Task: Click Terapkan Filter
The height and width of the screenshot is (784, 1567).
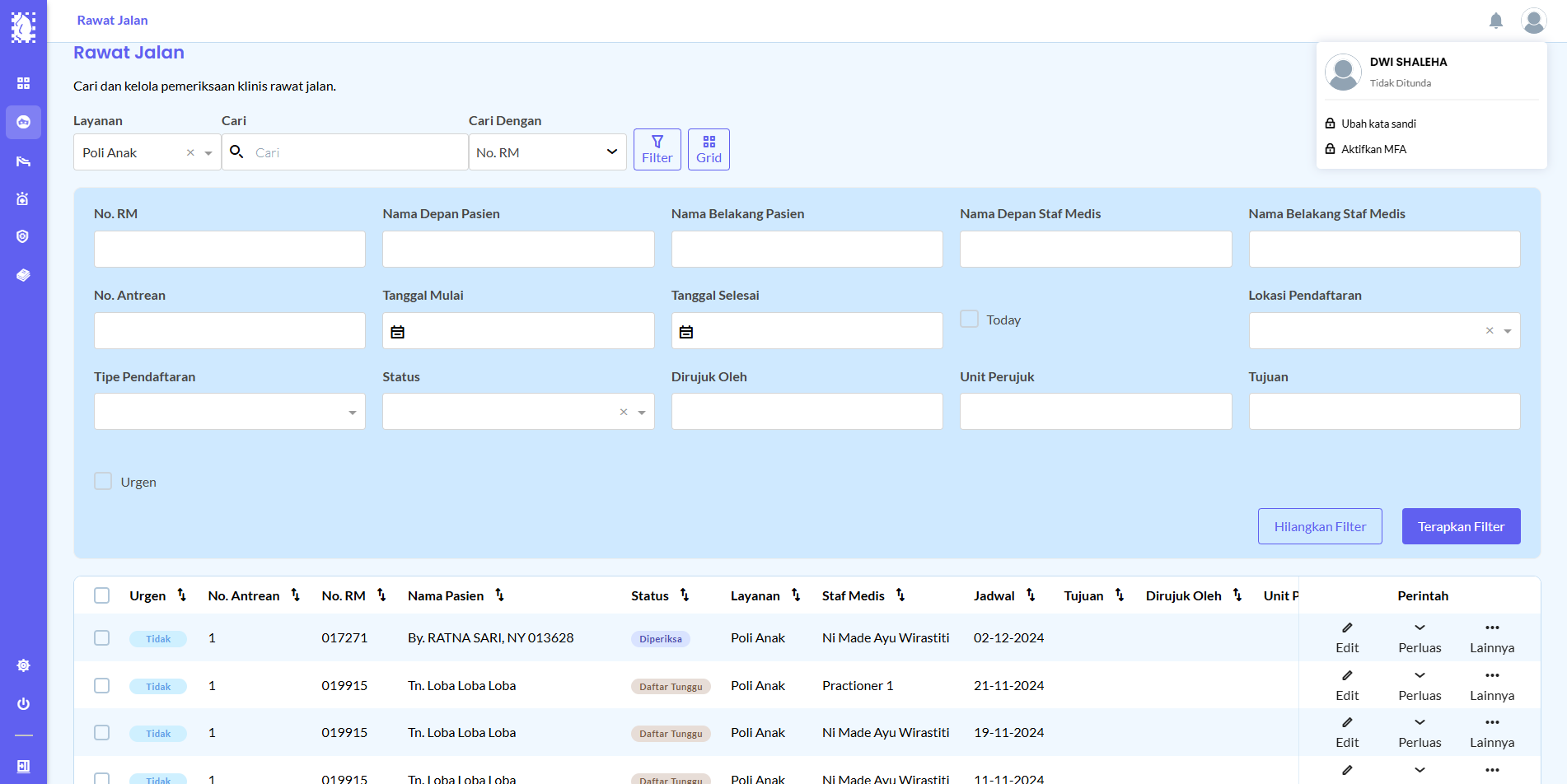Action: (1461, 526)
